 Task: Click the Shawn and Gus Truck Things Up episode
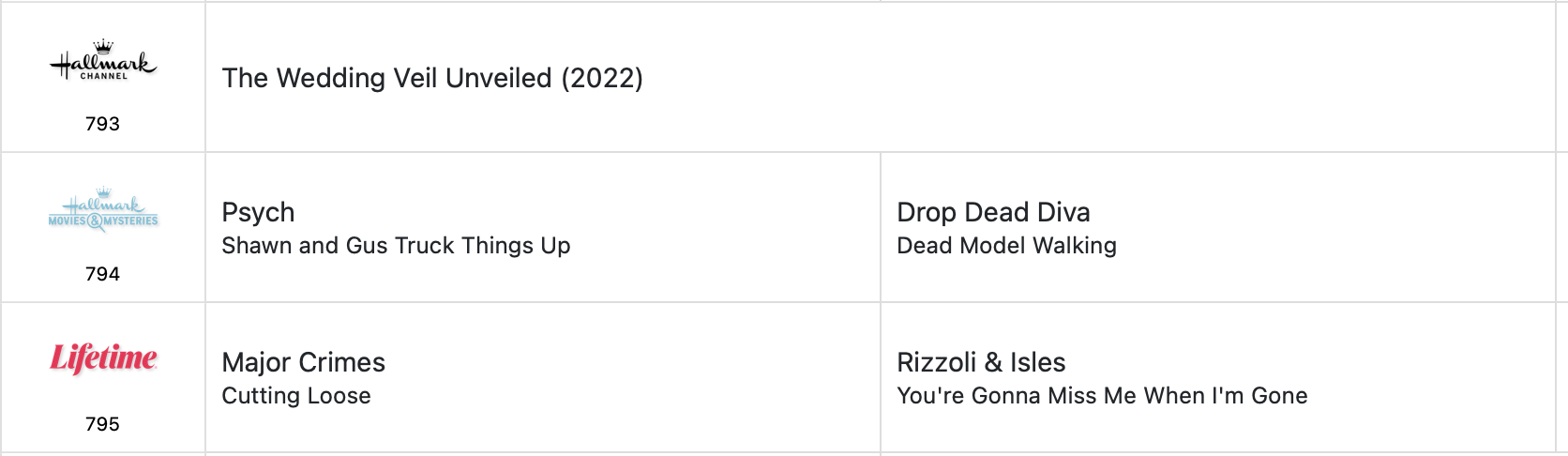click(x=396, y=246)
